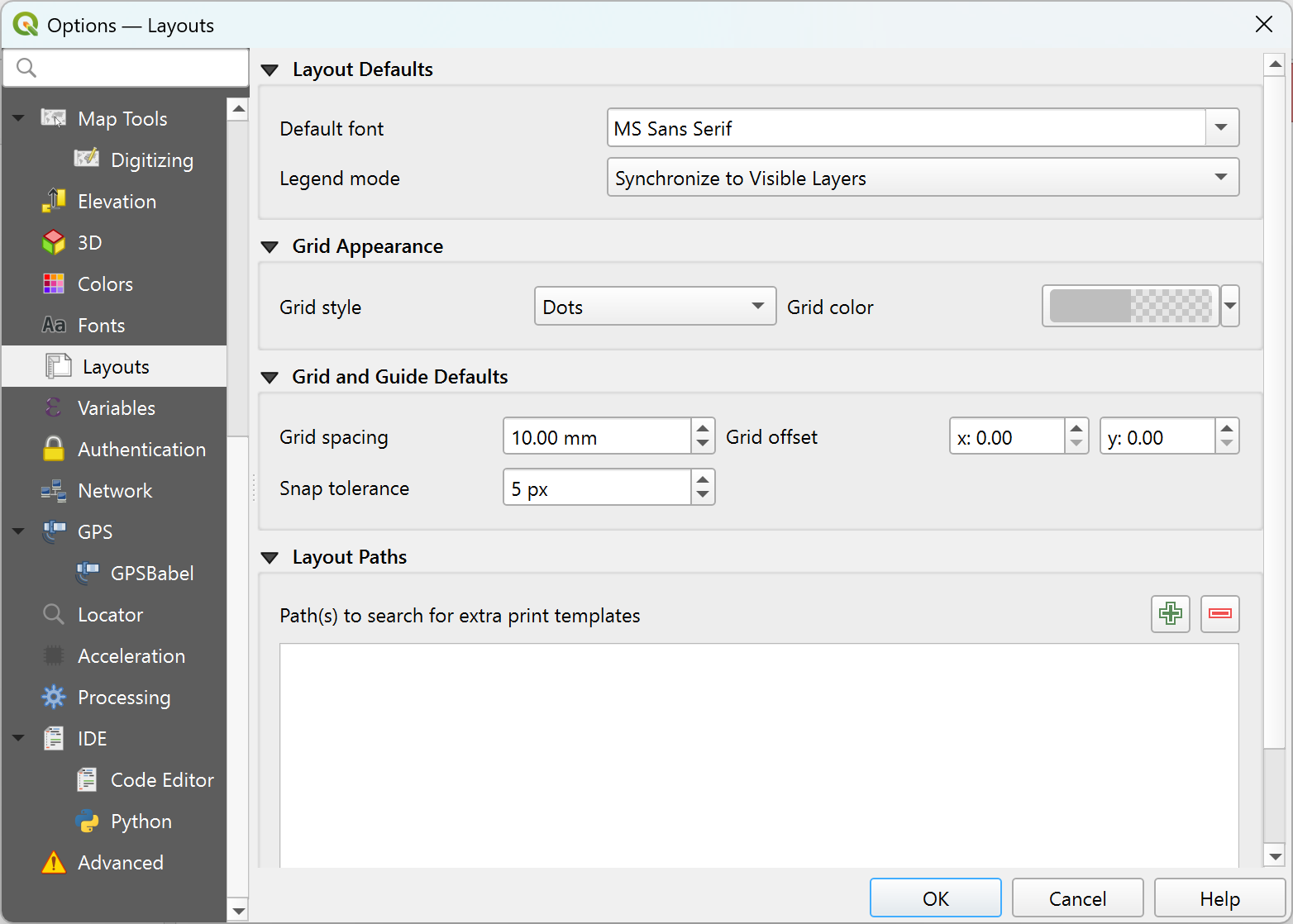Click the IDE document icon
Image resolution: width=1293 pixels, height=924 pixels.
(x=54, y=738)
